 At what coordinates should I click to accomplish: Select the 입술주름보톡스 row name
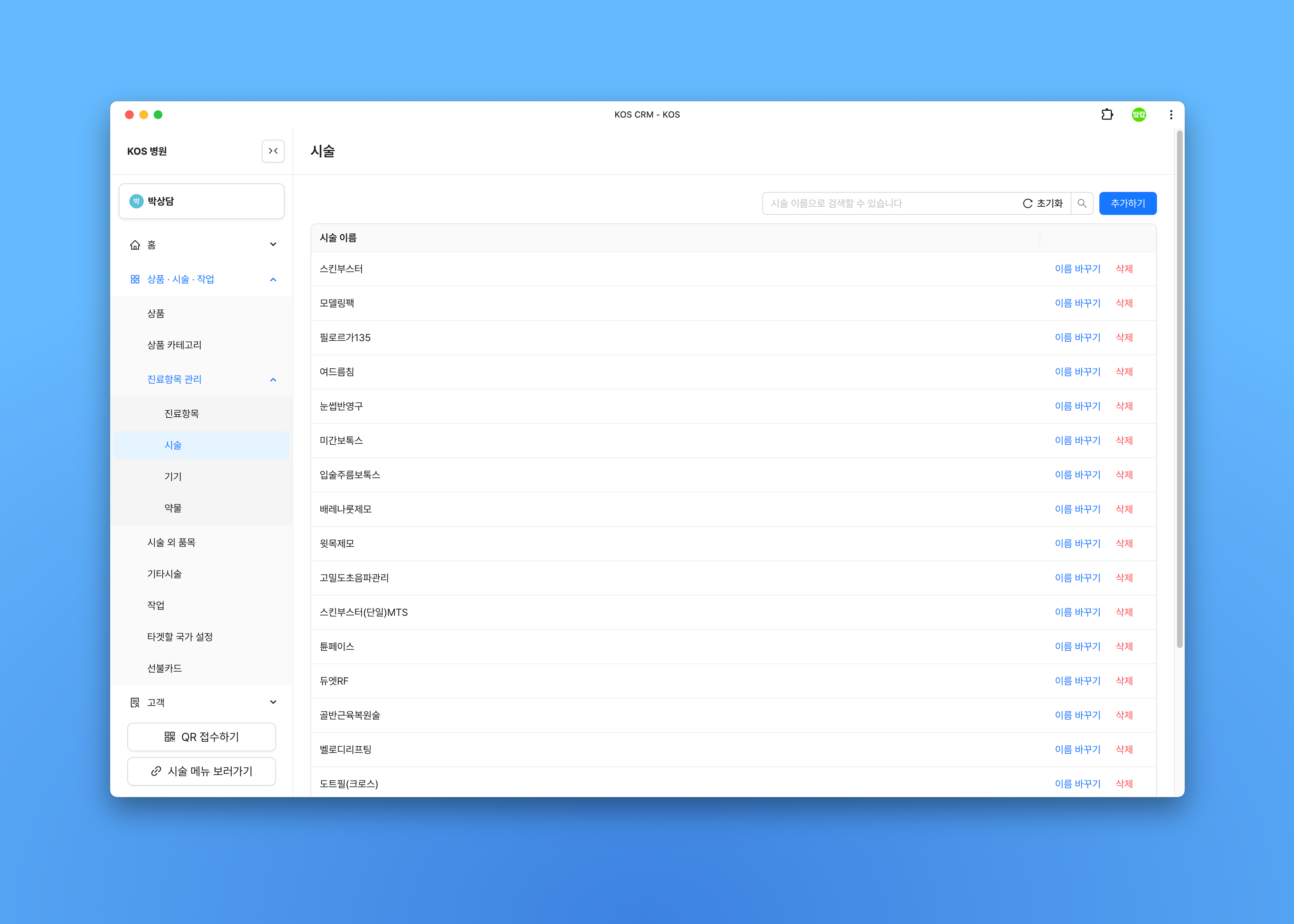[350, 475]
